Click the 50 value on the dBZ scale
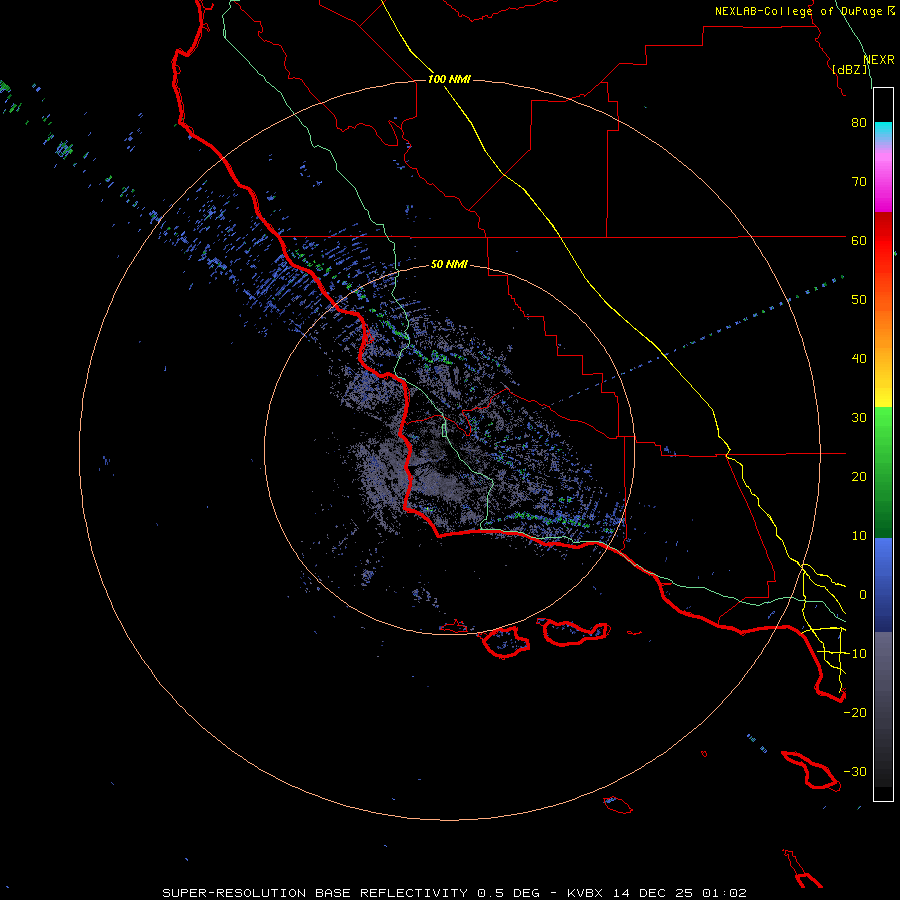 (x=859, y=300)
